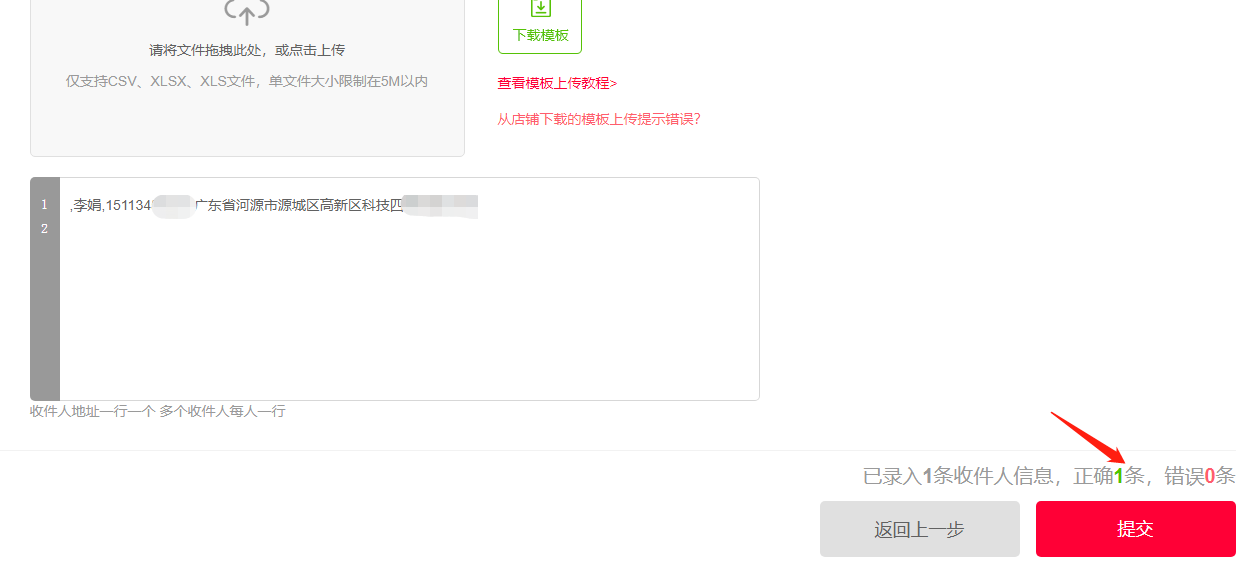
Task: Click the 请将文件拖拽此处，或点击上传 text
Action: [247, 50]
